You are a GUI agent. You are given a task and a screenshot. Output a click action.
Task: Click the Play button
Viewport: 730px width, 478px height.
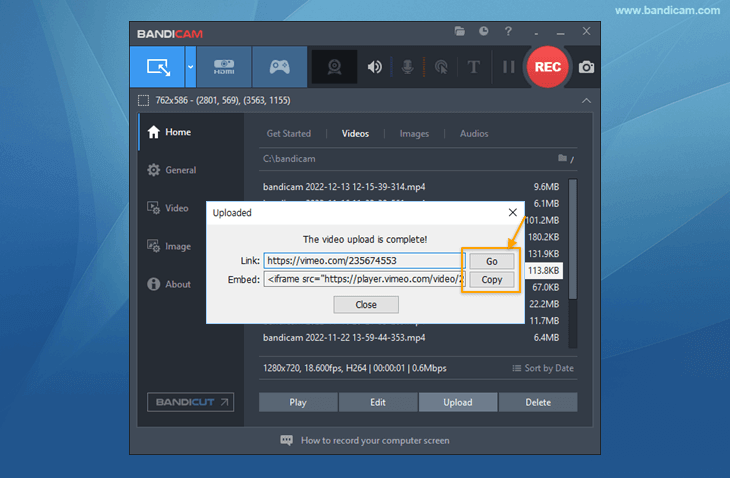(x=298, y=402)
